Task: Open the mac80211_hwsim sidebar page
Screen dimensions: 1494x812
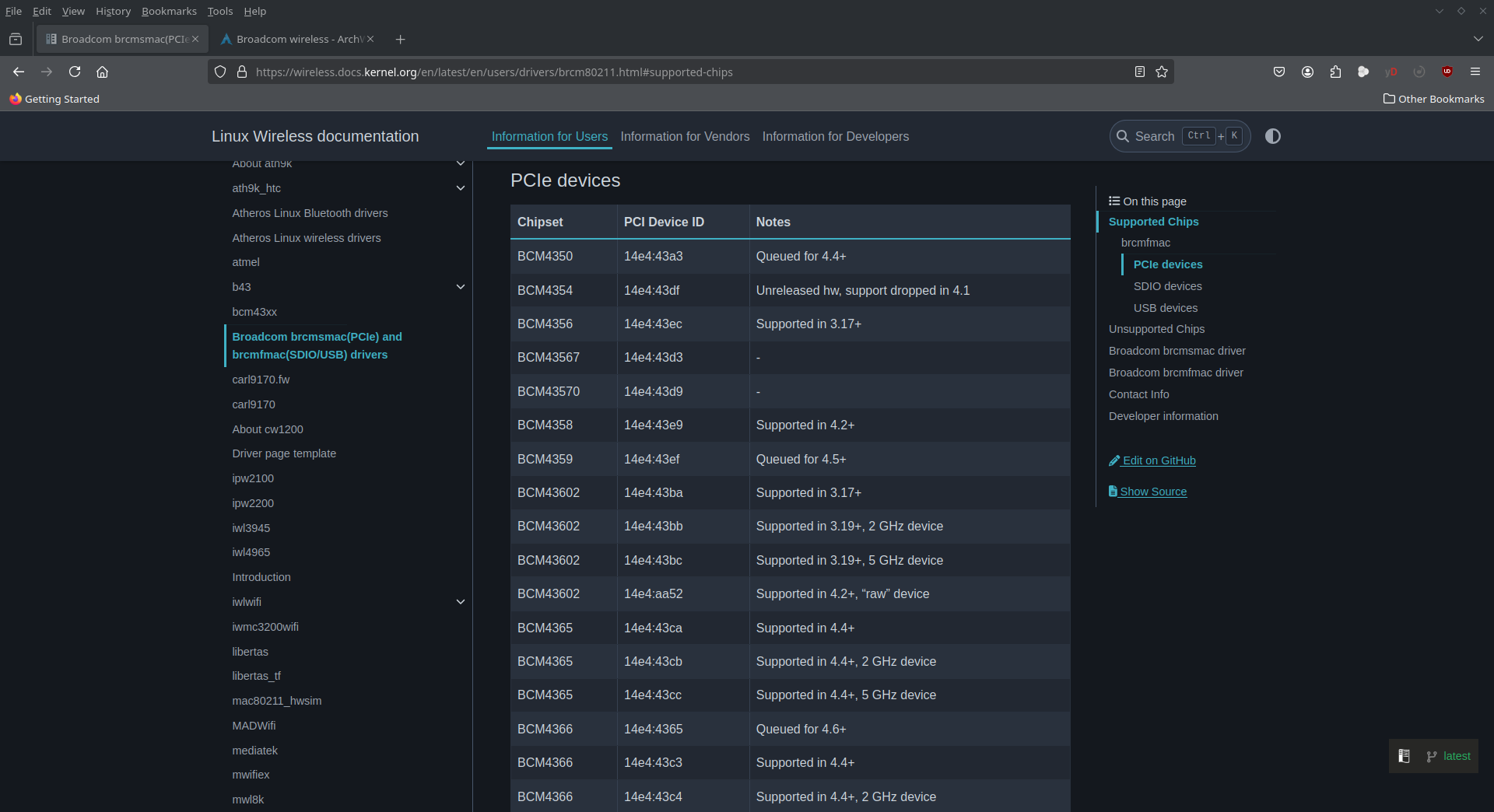Action: coord(276,701)
